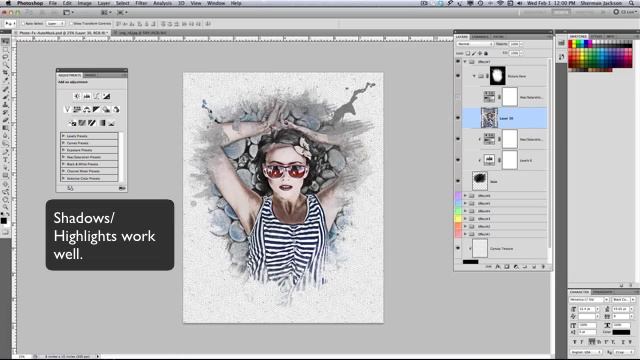Add a Posterize adjustment
The width and height of the screenshot is (640, 360).
tap(82, 123)
